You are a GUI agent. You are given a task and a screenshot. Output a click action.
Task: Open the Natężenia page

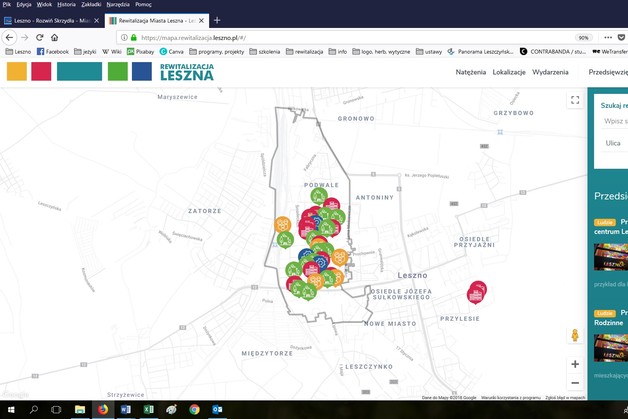tap(471, 72)
